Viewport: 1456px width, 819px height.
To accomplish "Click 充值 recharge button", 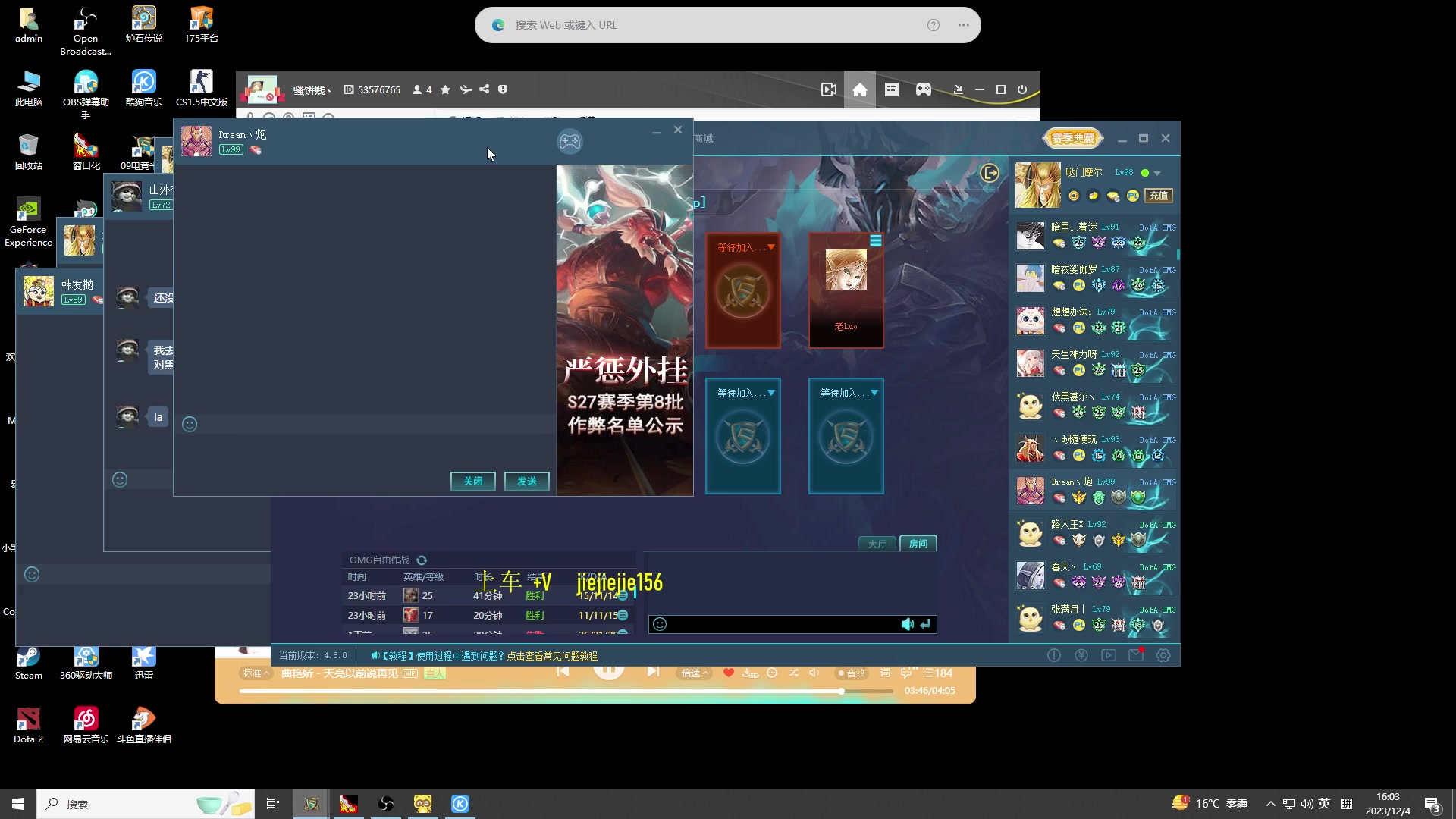I will click(x=1159, y=196).
